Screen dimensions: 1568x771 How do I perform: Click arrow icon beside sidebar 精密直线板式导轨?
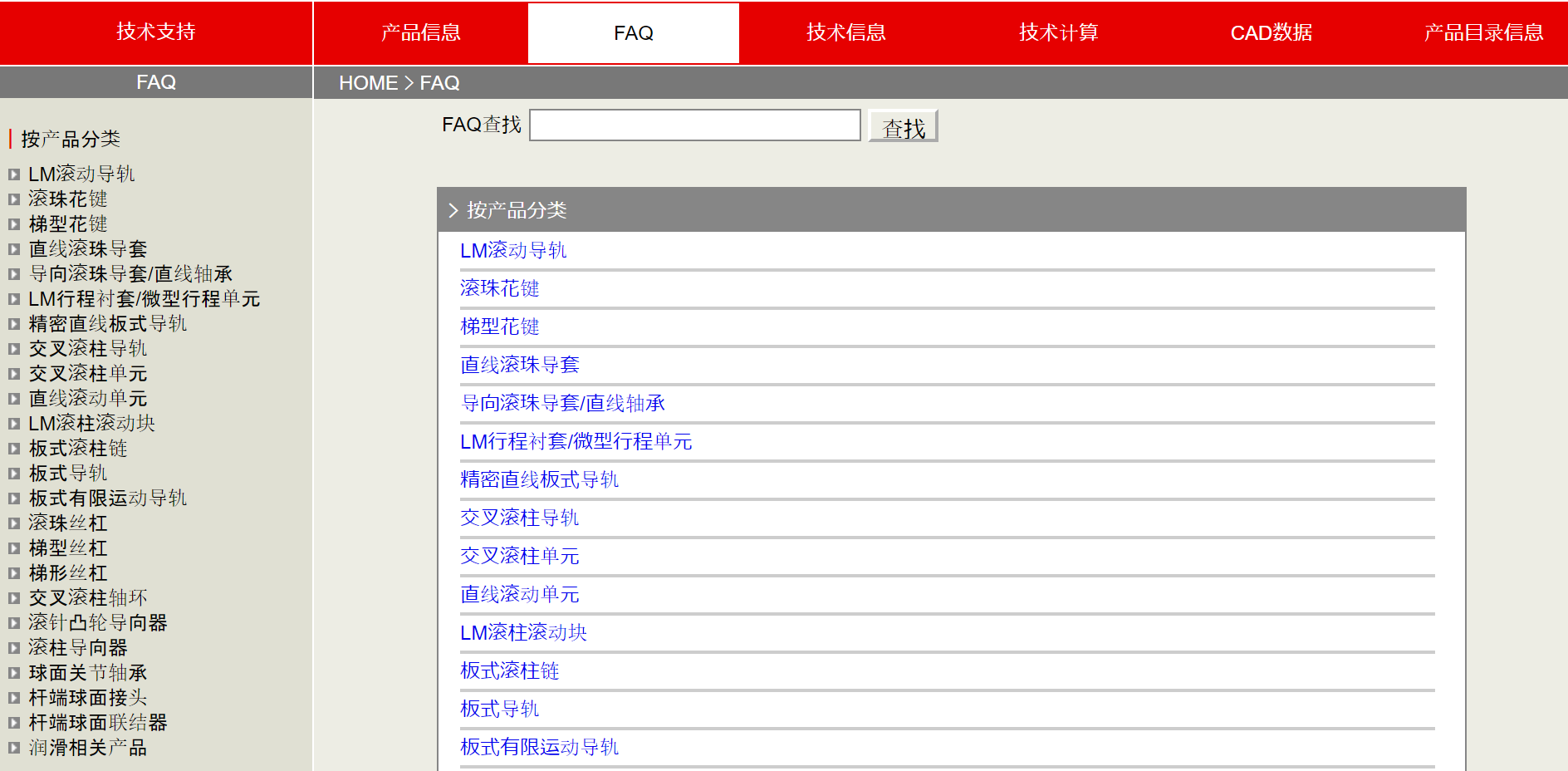(14, 324)
